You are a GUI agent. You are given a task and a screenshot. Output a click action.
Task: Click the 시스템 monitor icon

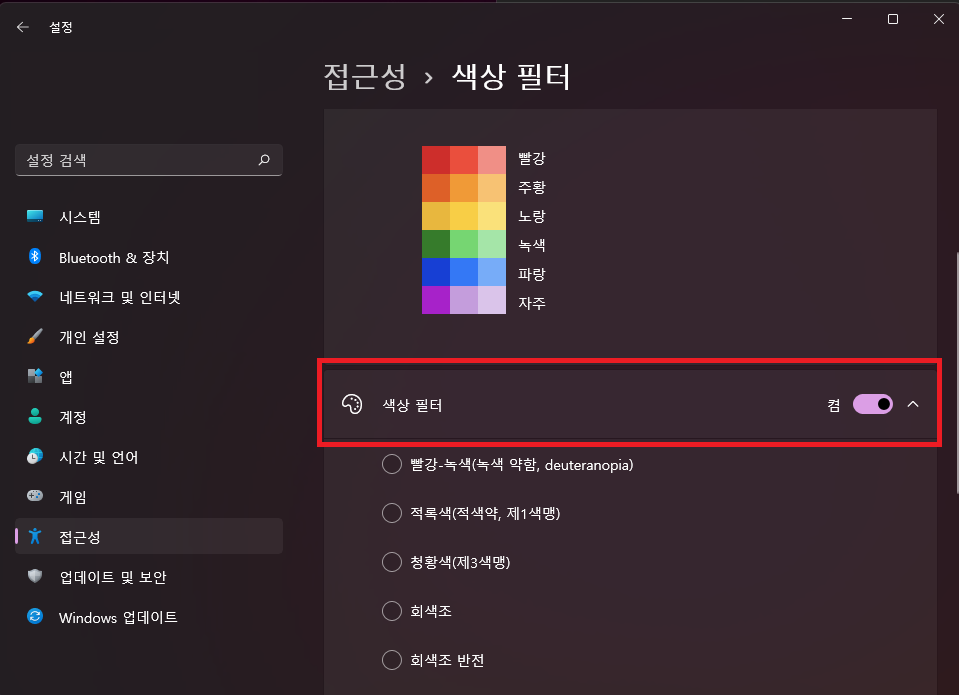[x=35, y=216]
